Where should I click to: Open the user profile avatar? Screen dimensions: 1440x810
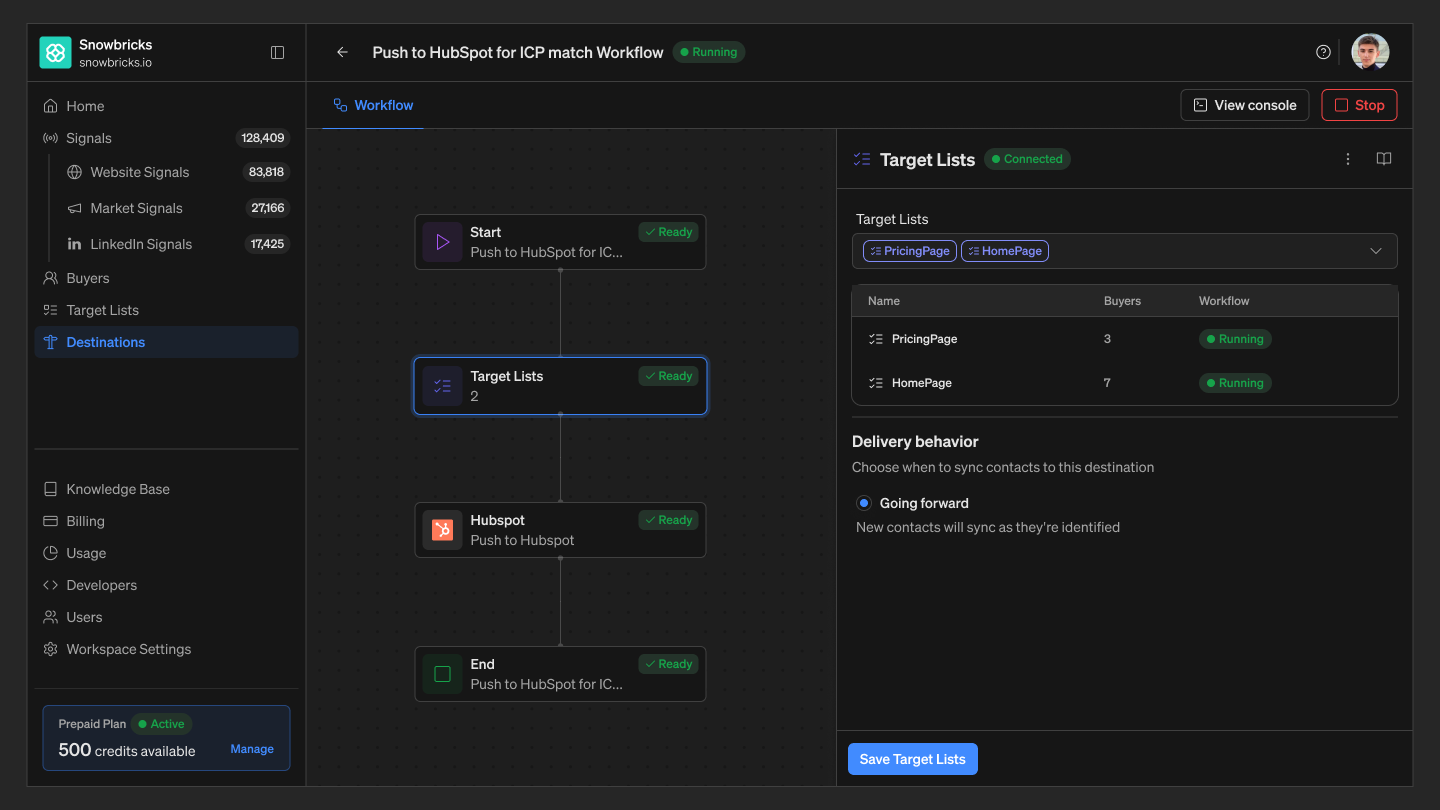(1370, 52)
